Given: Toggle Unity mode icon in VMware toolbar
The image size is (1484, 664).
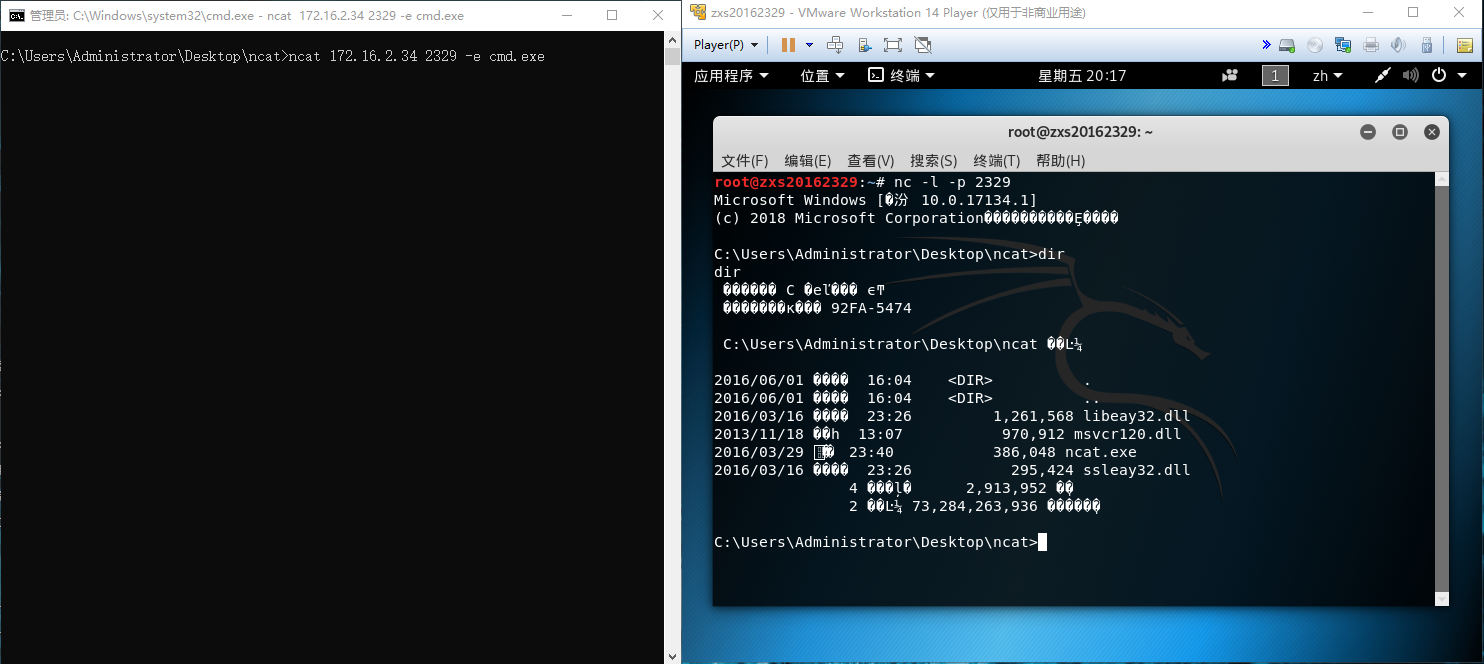Looking at the screenshot, I should 923,45.
